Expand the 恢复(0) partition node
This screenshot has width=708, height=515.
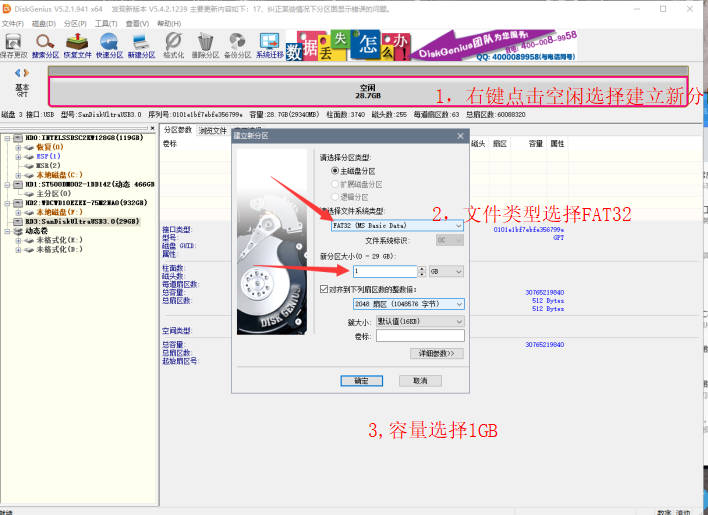(x=18, y=147)
